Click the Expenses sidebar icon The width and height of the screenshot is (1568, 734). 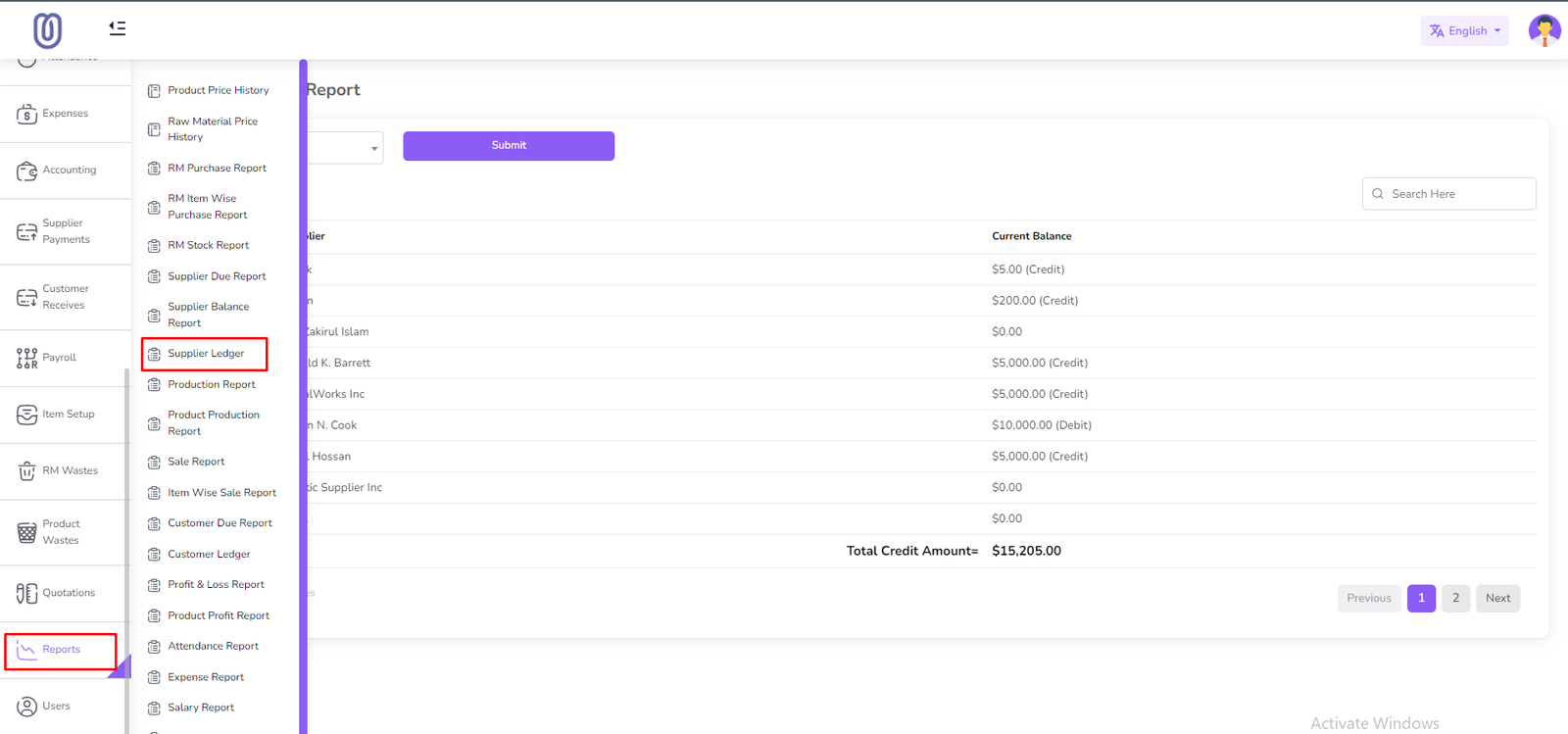click(27, 115)
